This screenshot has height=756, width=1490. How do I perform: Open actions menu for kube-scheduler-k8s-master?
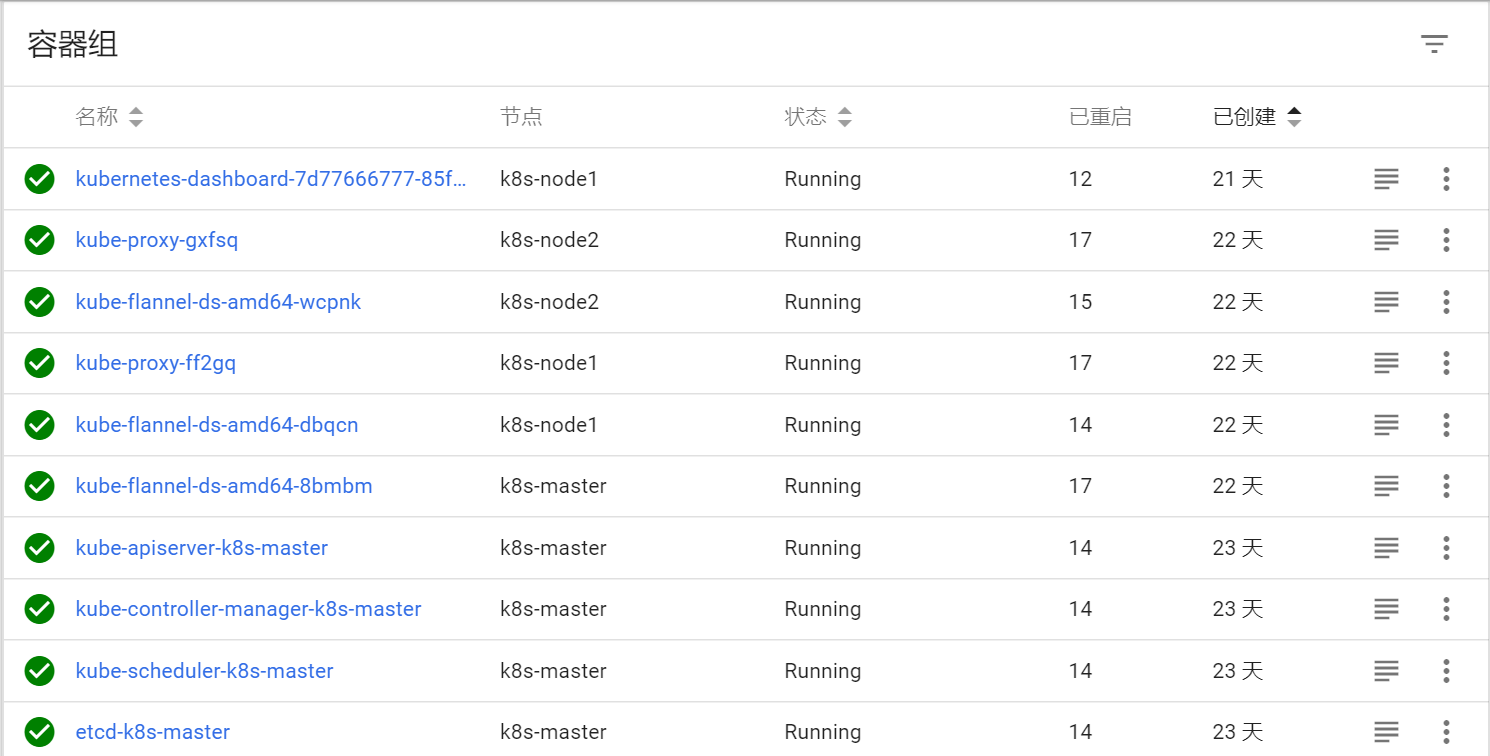[1446, 671]
